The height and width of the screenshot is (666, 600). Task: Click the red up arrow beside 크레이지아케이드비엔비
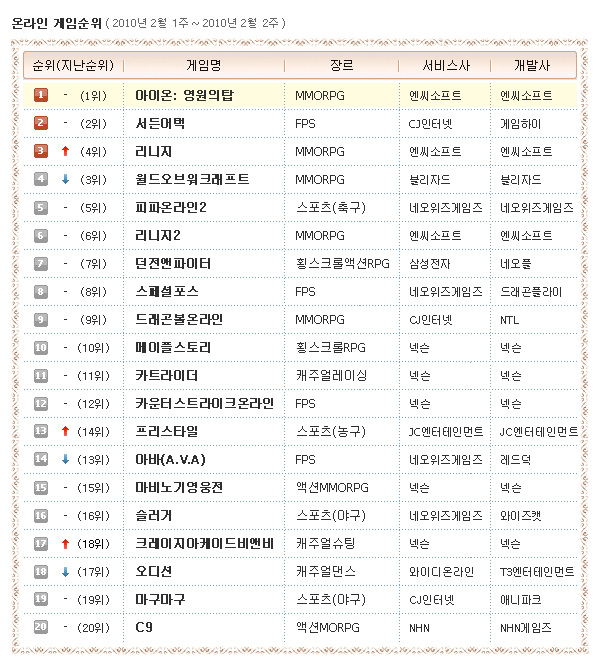click(x=65, y=543)
